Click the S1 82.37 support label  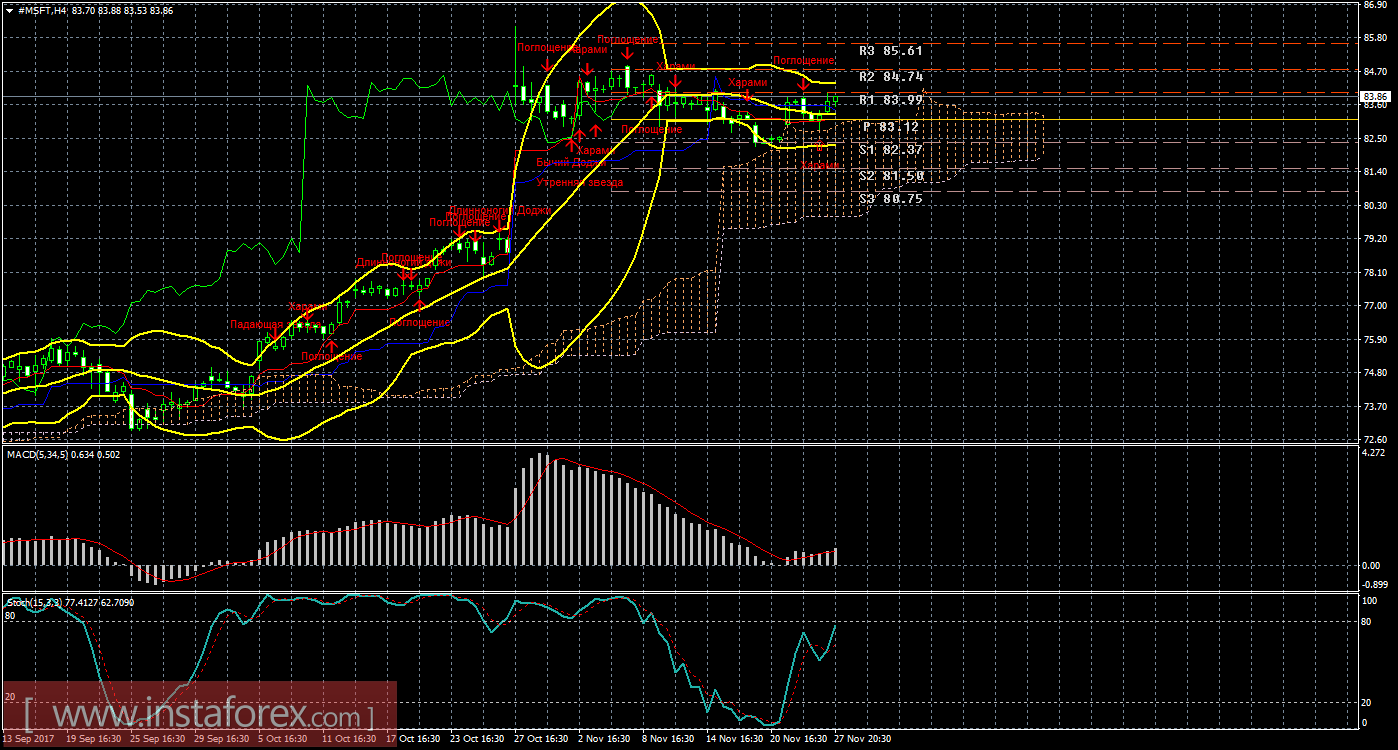pyautogui.click(x=890, y=150)
